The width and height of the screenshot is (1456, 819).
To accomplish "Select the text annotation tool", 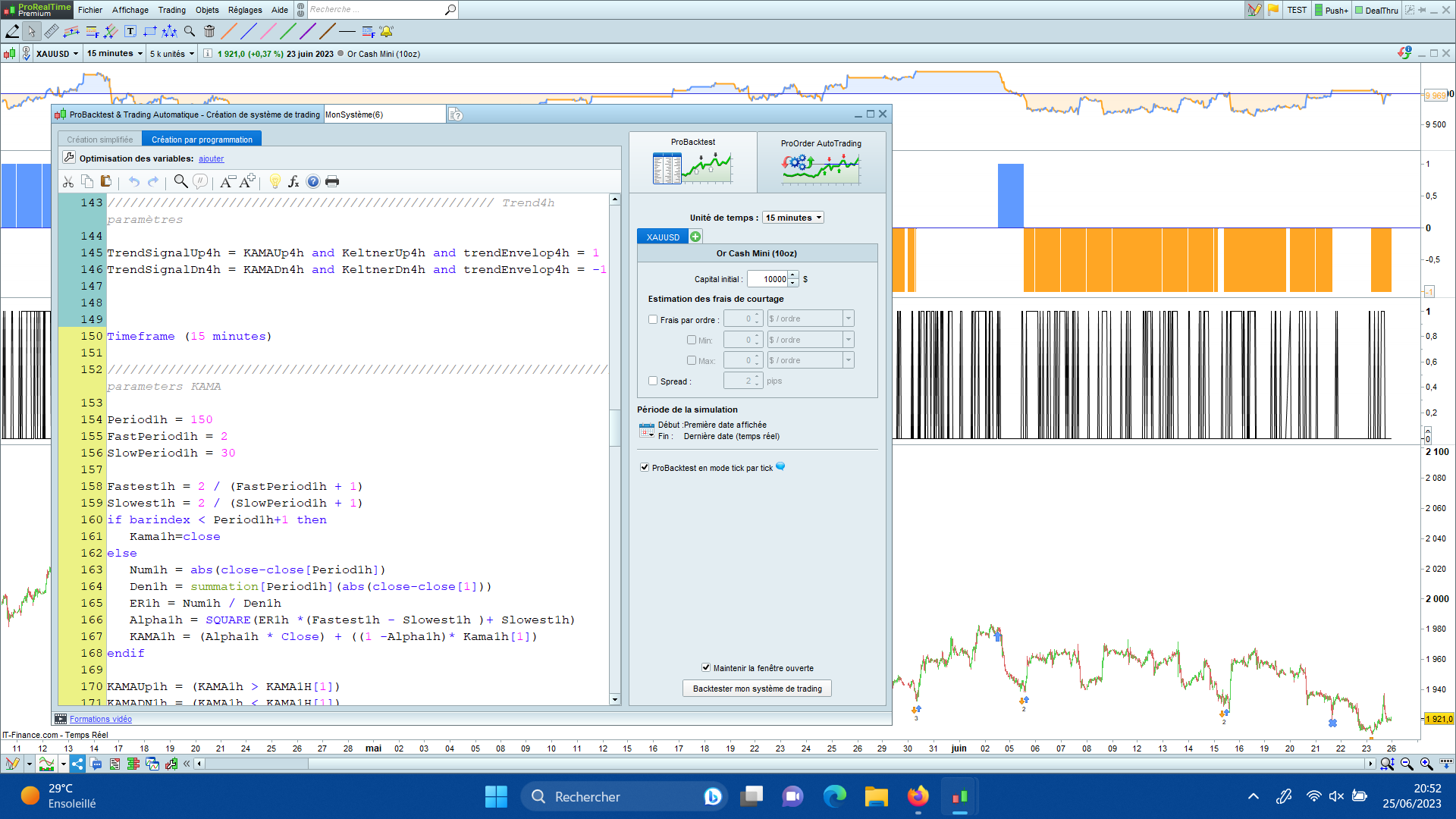I will [x=130, y=31].
